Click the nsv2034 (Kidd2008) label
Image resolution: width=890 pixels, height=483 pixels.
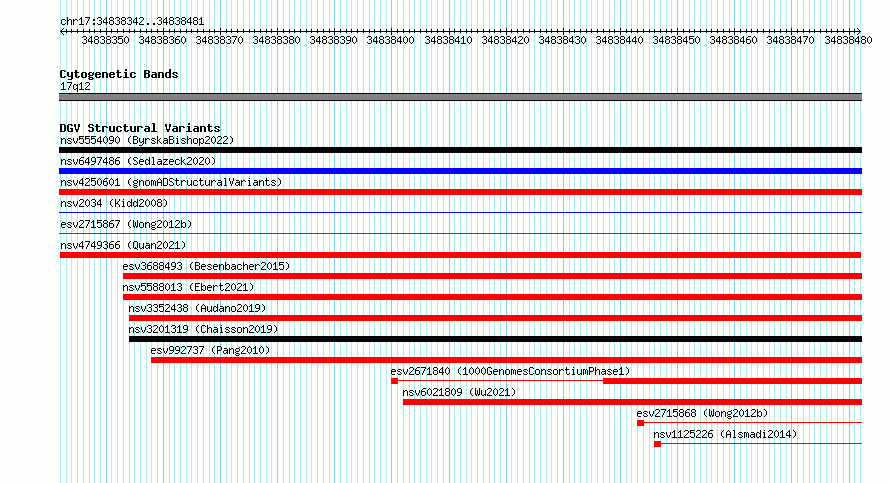(x=114, y=203)
